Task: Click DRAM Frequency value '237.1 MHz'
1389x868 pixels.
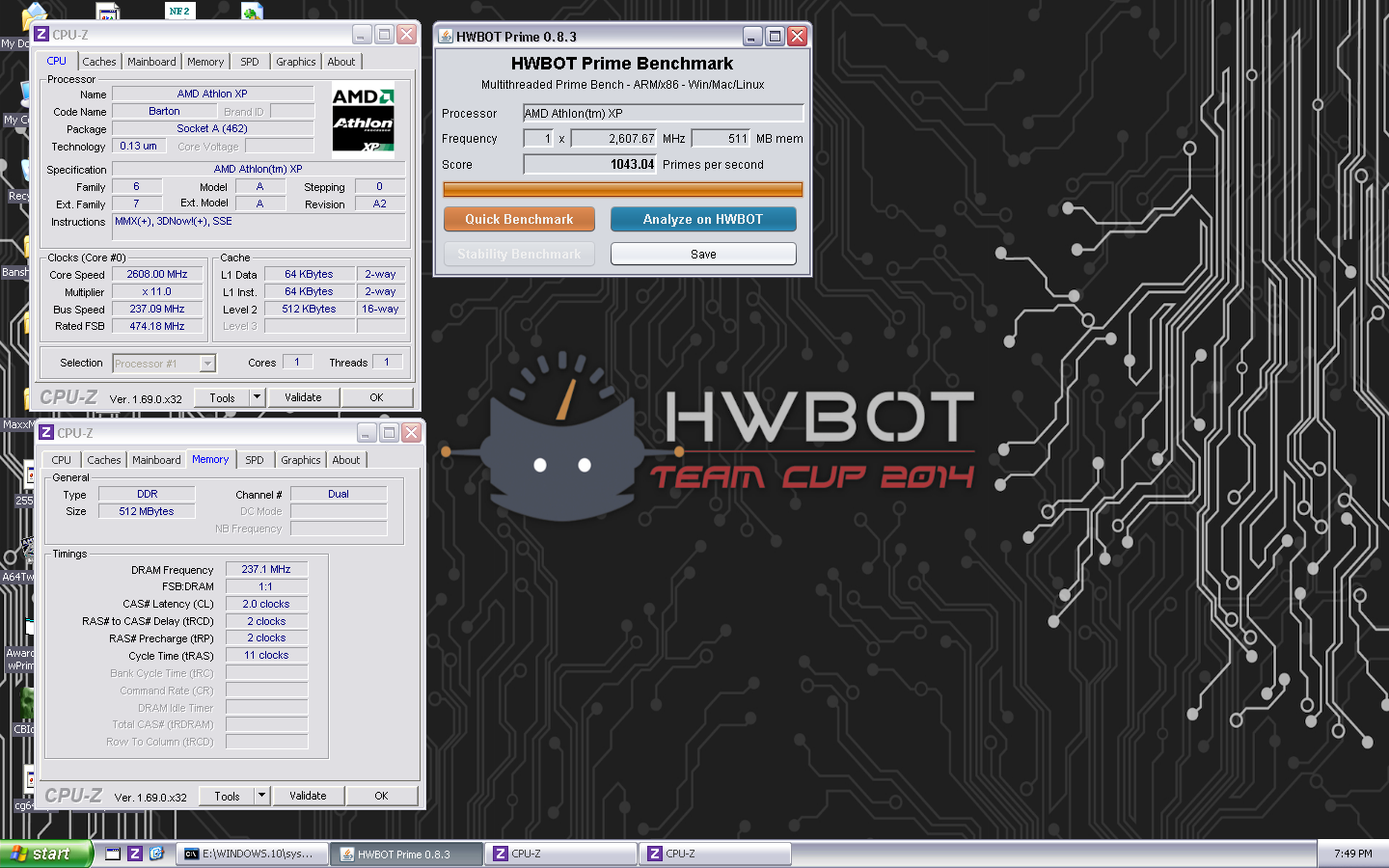Action: click(x=266, y=570)
